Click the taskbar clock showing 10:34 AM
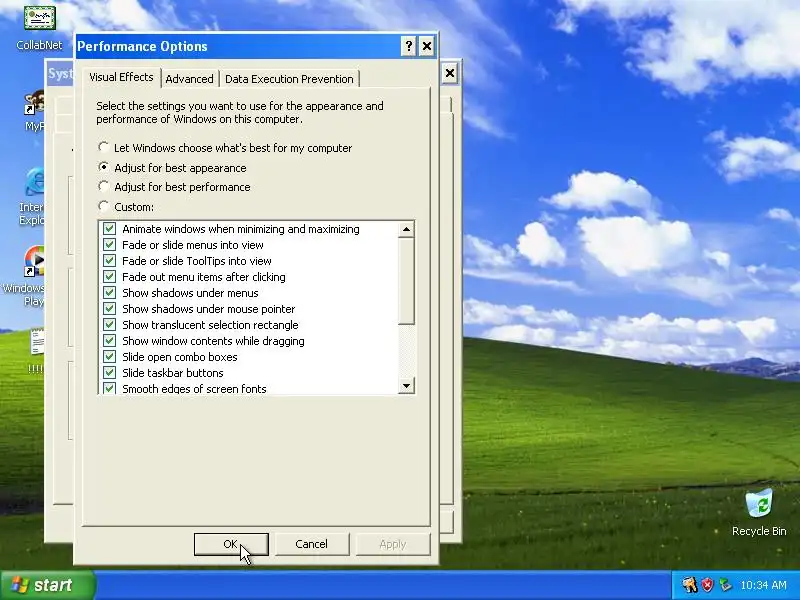800x600 pixels. point(763,585)
